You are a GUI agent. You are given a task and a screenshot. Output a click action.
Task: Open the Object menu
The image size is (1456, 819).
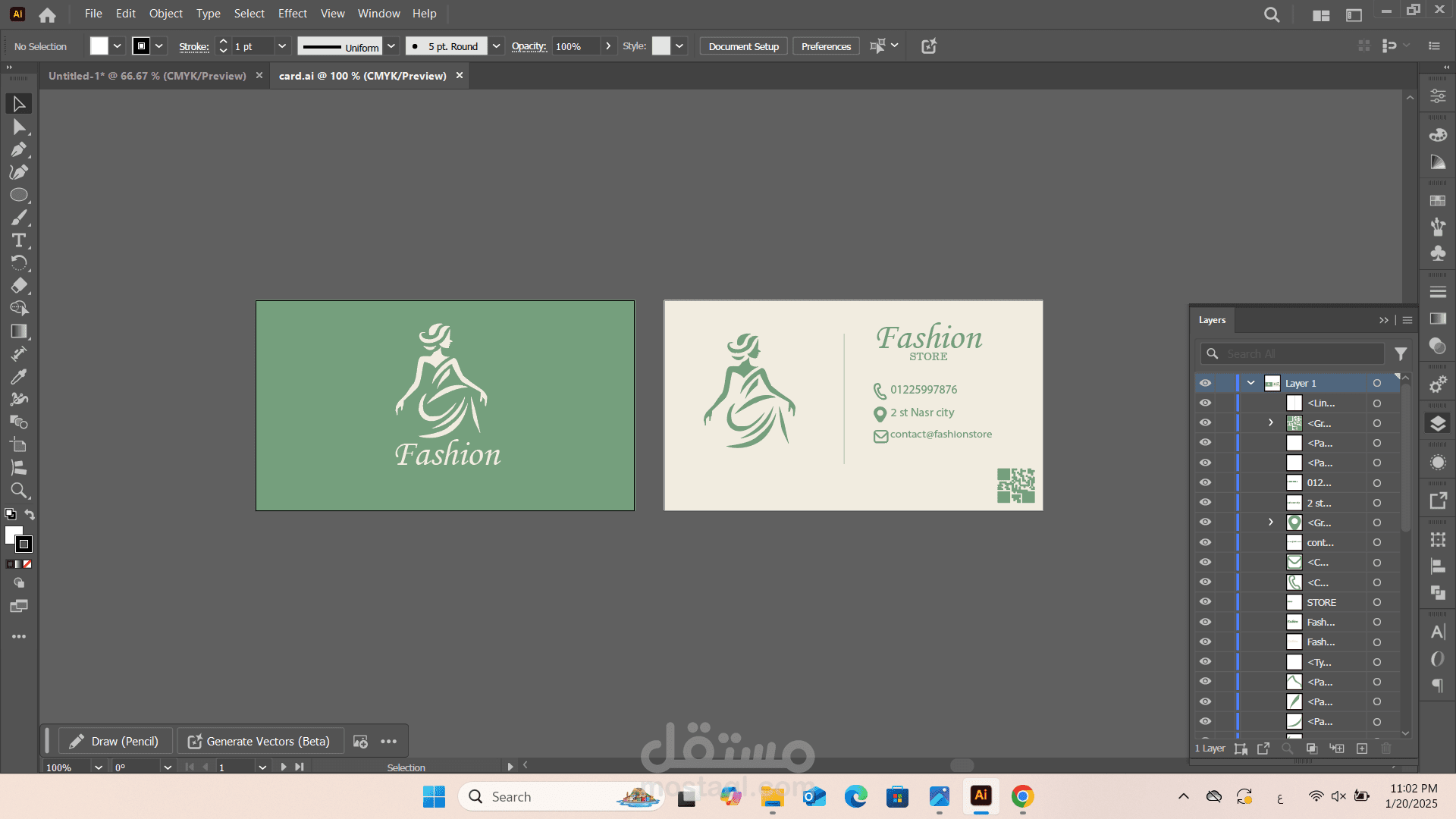click(x=165, y=14)
